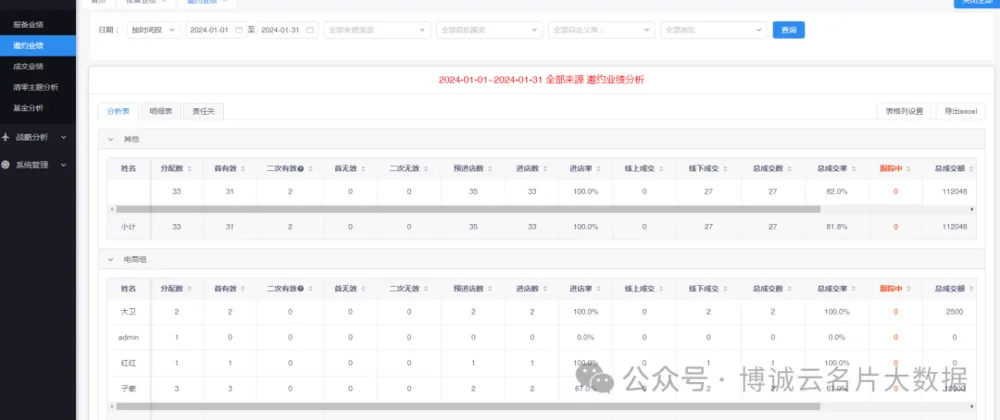Screen dimensions: 1000x420
Task: Click the airplane icon beside 战略分析 in the sidebar
Action: [x=7, y=137]
